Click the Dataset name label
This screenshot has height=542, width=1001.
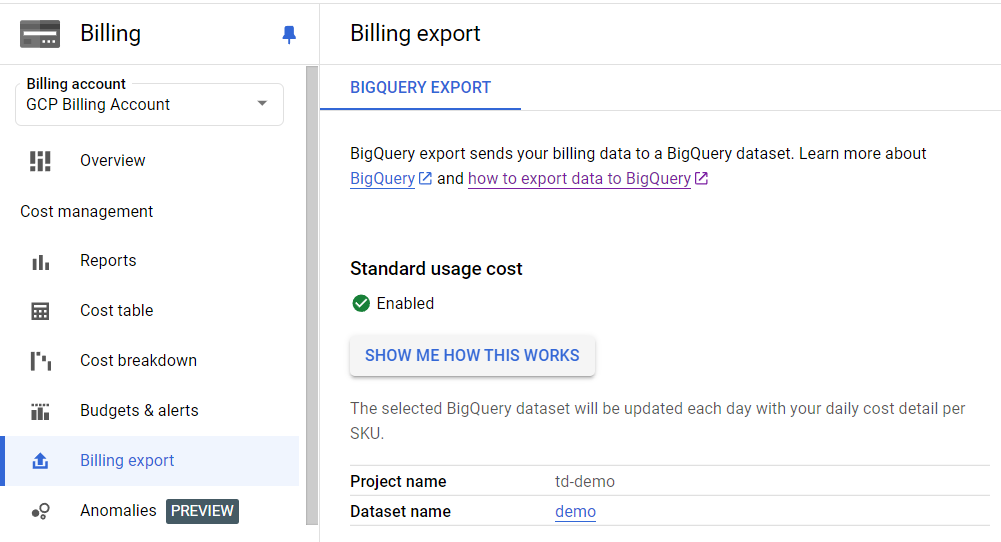tap(400, 511)
